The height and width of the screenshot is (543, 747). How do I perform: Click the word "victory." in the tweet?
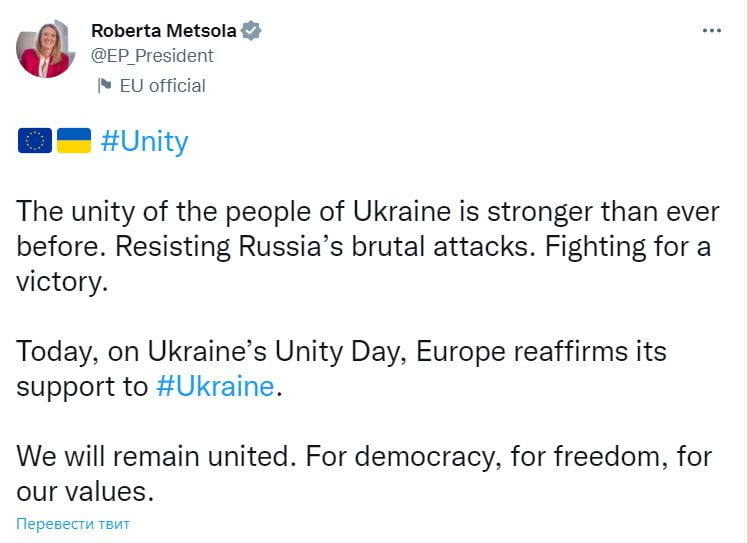(x=62, y=282)
